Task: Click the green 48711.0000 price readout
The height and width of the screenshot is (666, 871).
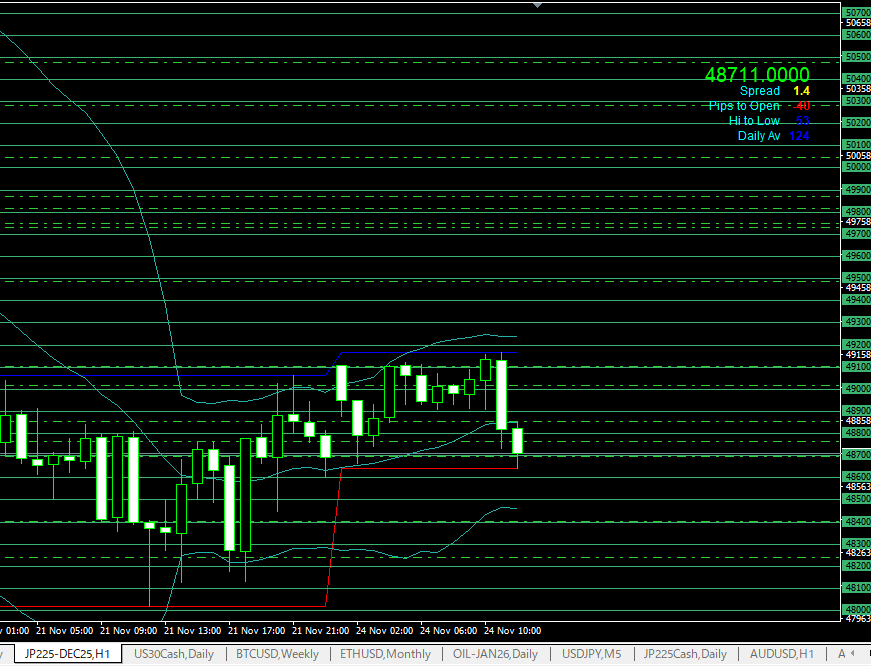Action: click(756, 75)
